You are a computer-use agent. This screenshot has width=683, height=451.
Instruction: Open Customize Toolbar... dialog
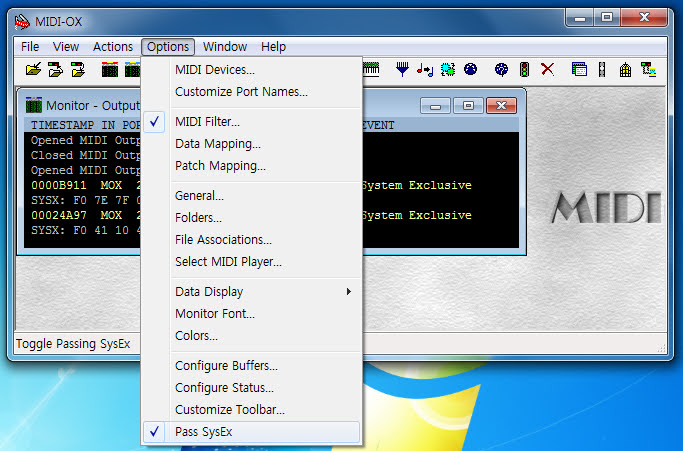(x=251, y=410)
